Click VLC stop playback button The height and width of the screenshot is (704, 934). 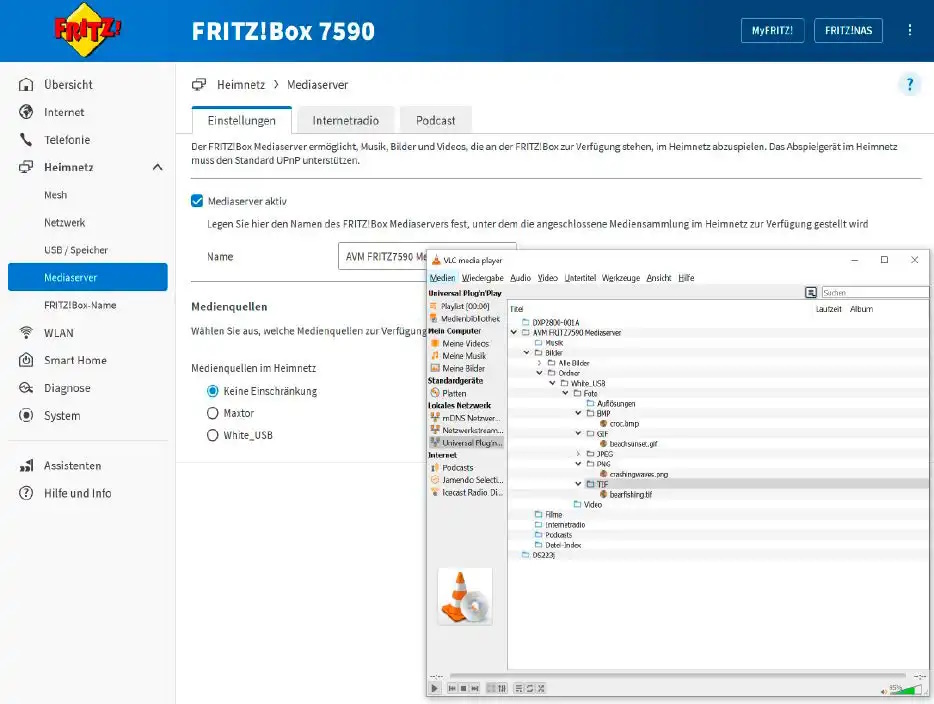(463, 689)
